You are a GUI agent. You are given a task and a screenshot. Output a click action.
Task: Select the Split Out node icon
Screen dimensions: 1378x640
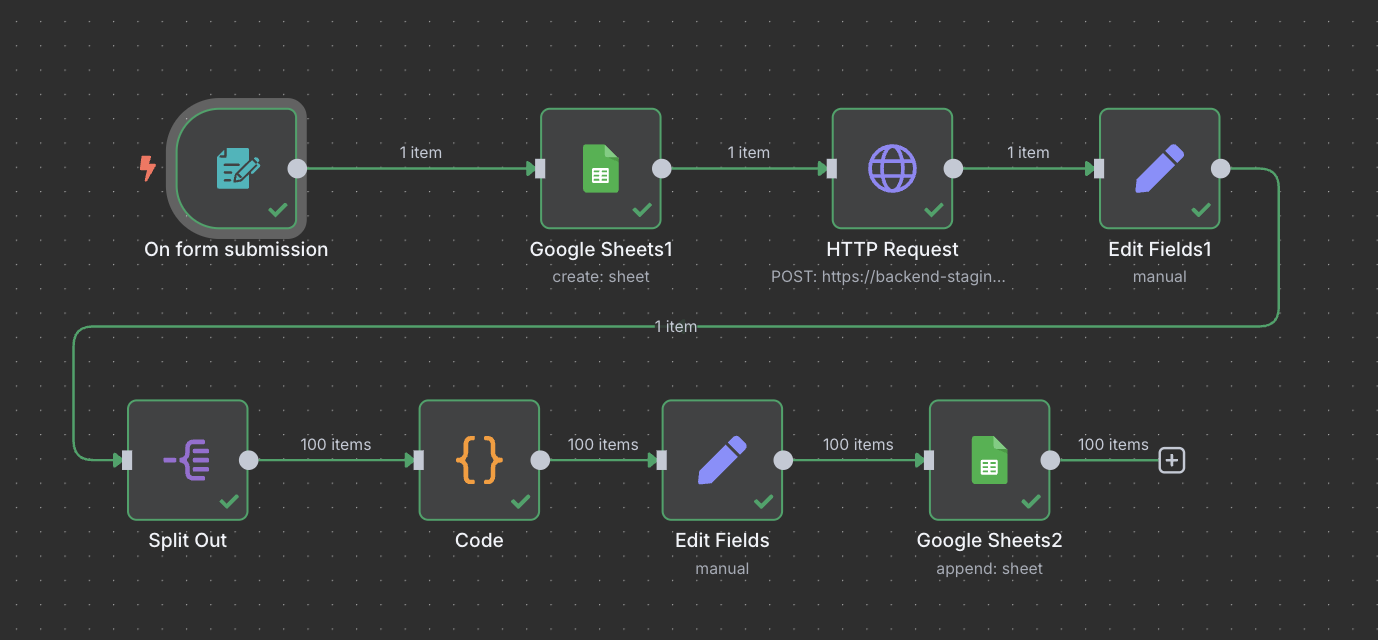[187, 460]
